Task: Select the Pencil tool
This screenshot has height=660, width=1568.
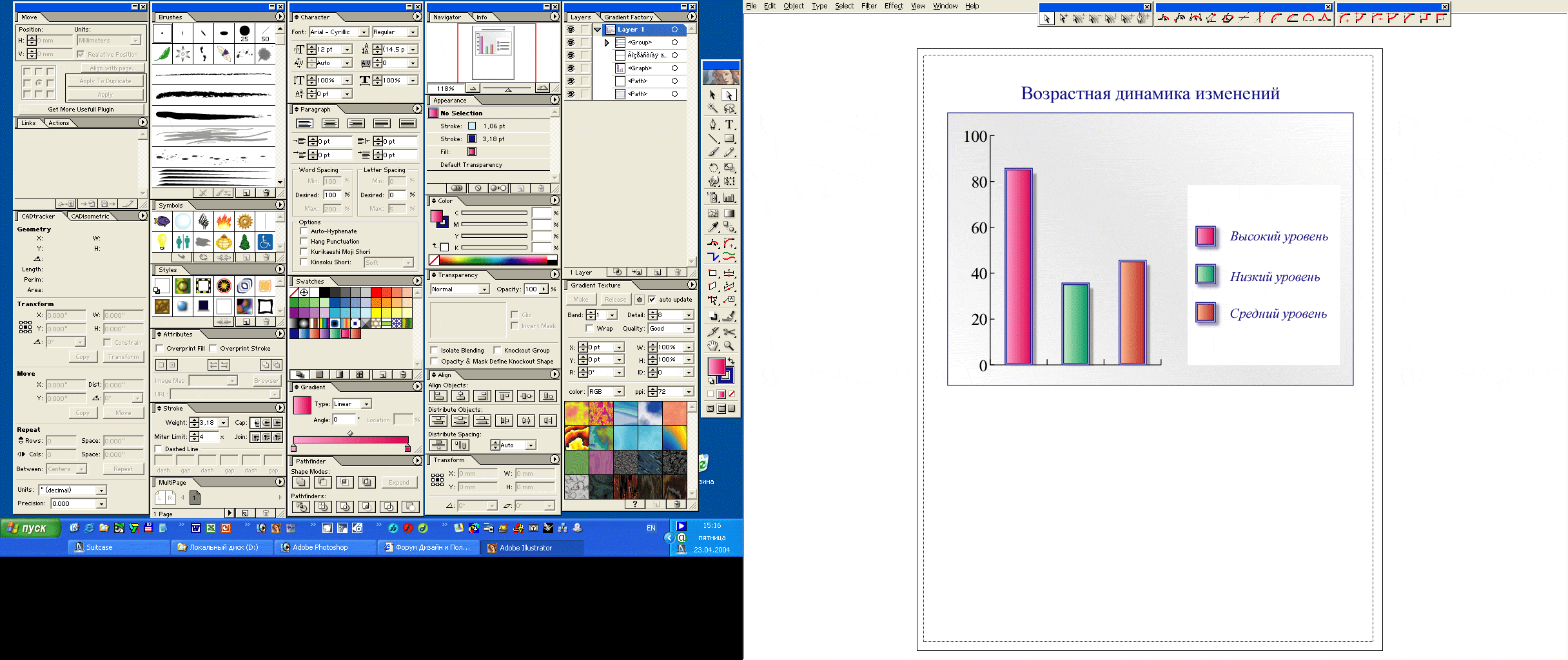Action: coord(729,153)
